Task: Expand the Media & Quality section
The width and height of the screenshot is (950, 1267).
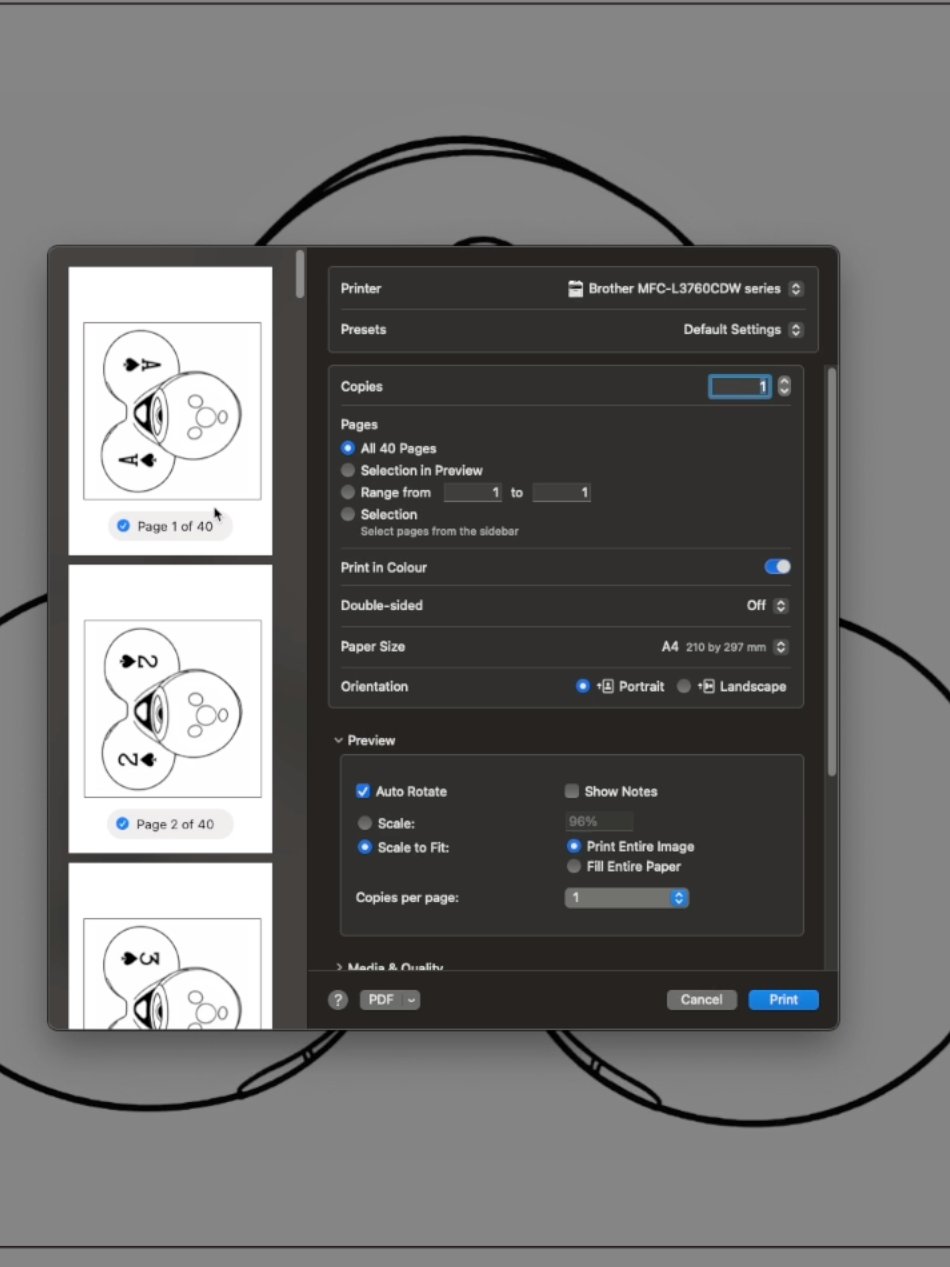Action: coord(339,967)
